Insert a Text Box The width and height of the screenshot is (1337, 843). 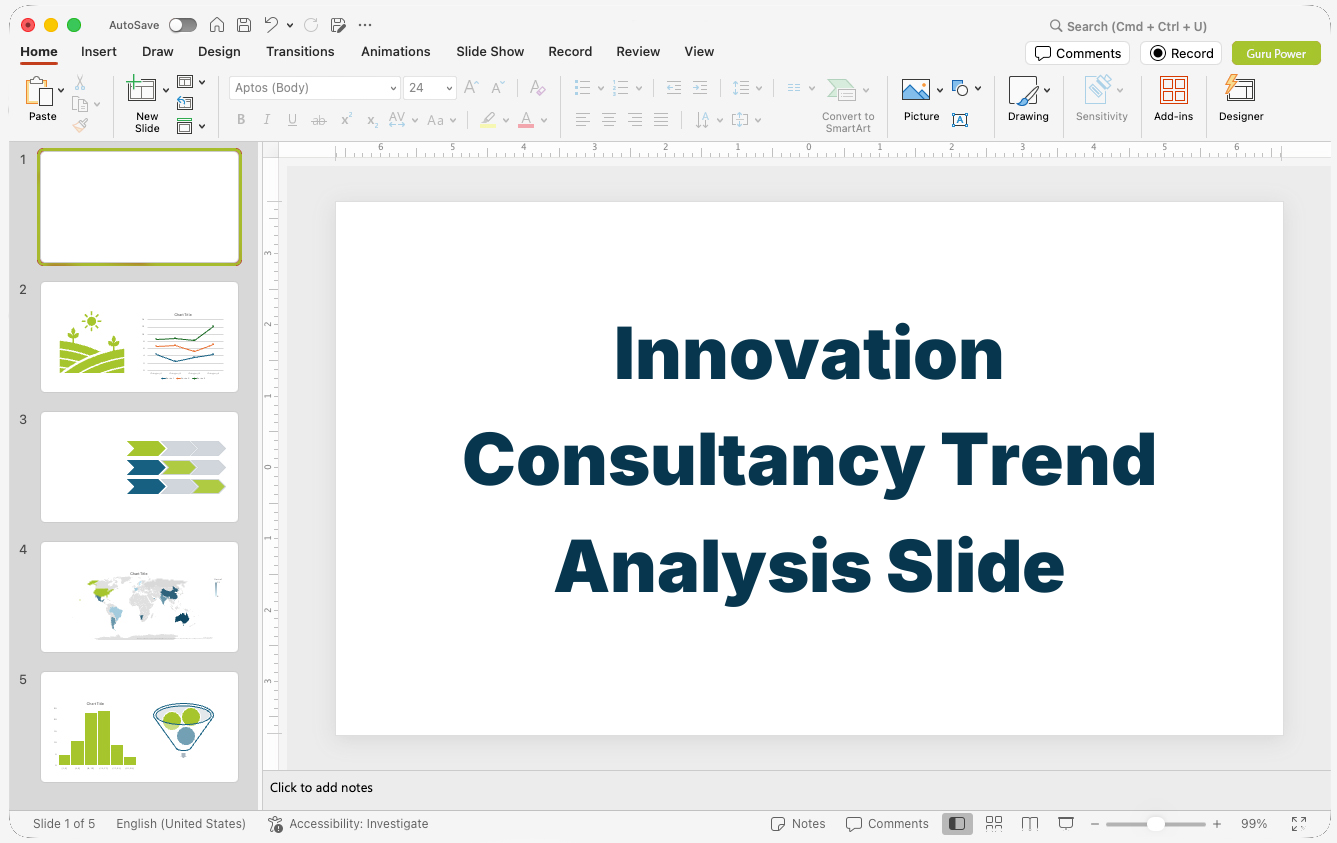pyautogui.click(x=960, y=120)
